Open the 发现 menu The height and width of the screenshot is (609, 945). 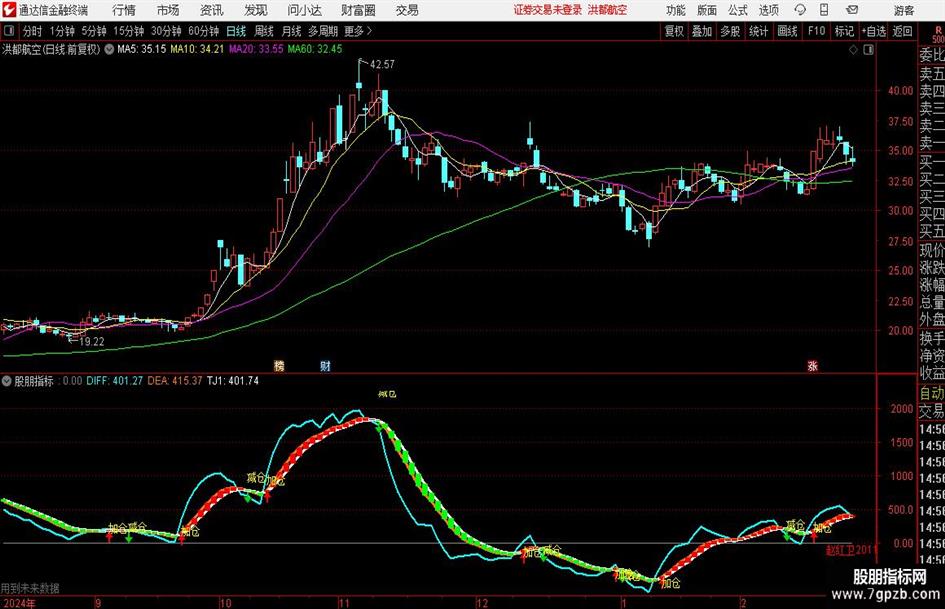(256, 10)
